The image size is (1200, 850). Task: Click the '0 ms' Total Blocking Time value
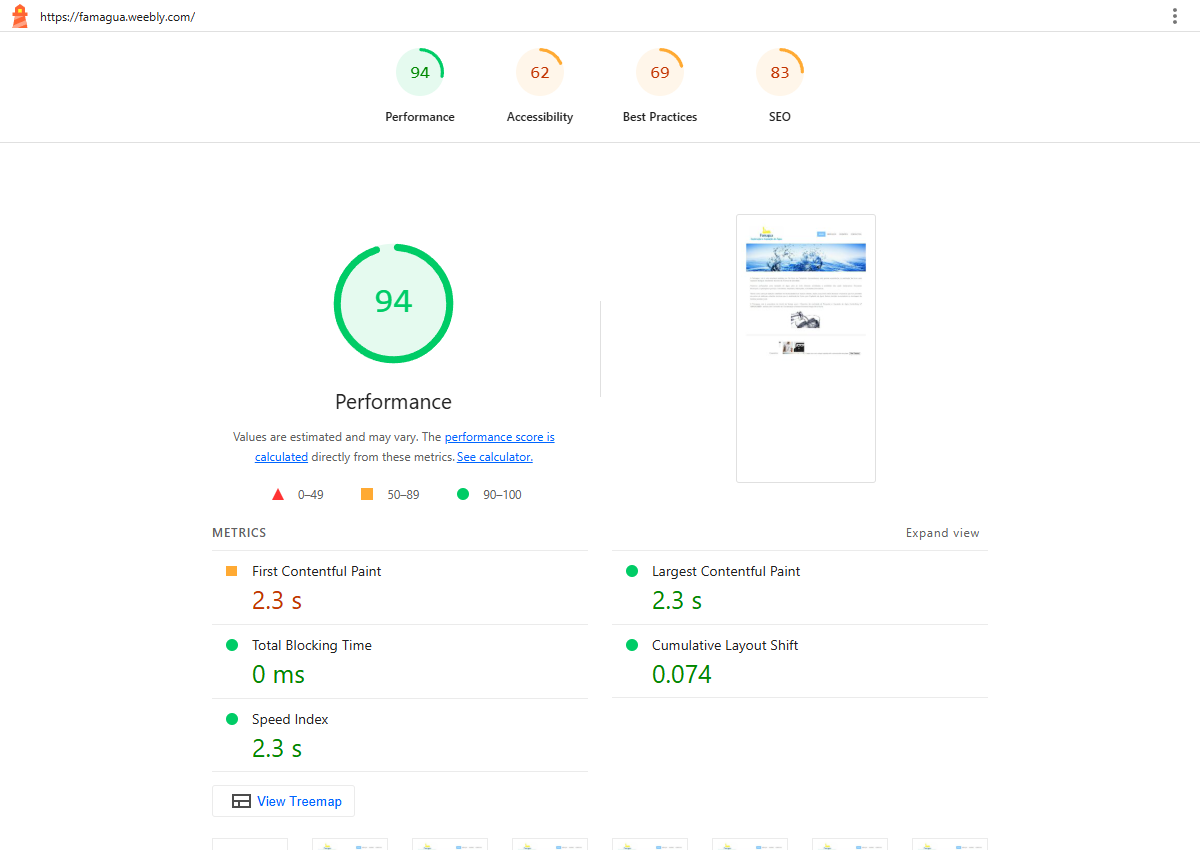(x=279, y=674)
